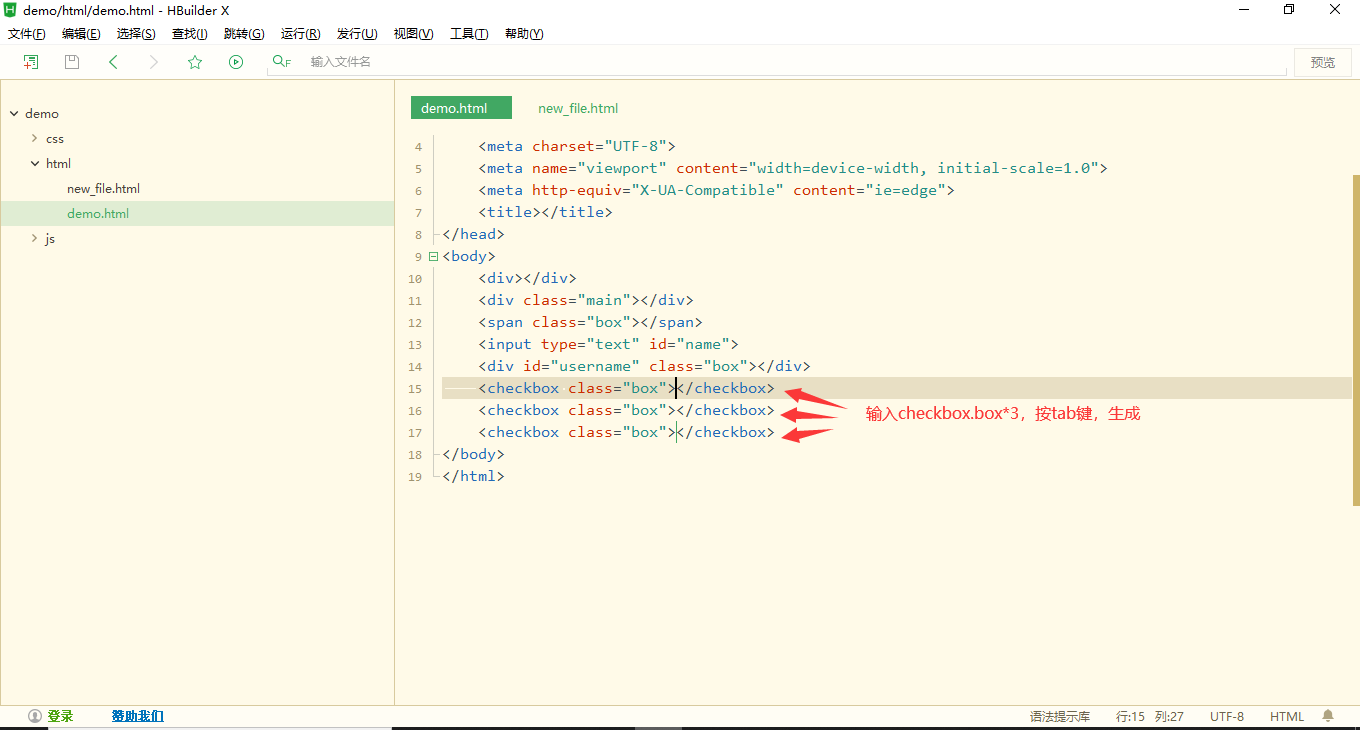Click line number 15 in the gutter
Viewport: 1360px width, 730px height.
tap(415, 389)
